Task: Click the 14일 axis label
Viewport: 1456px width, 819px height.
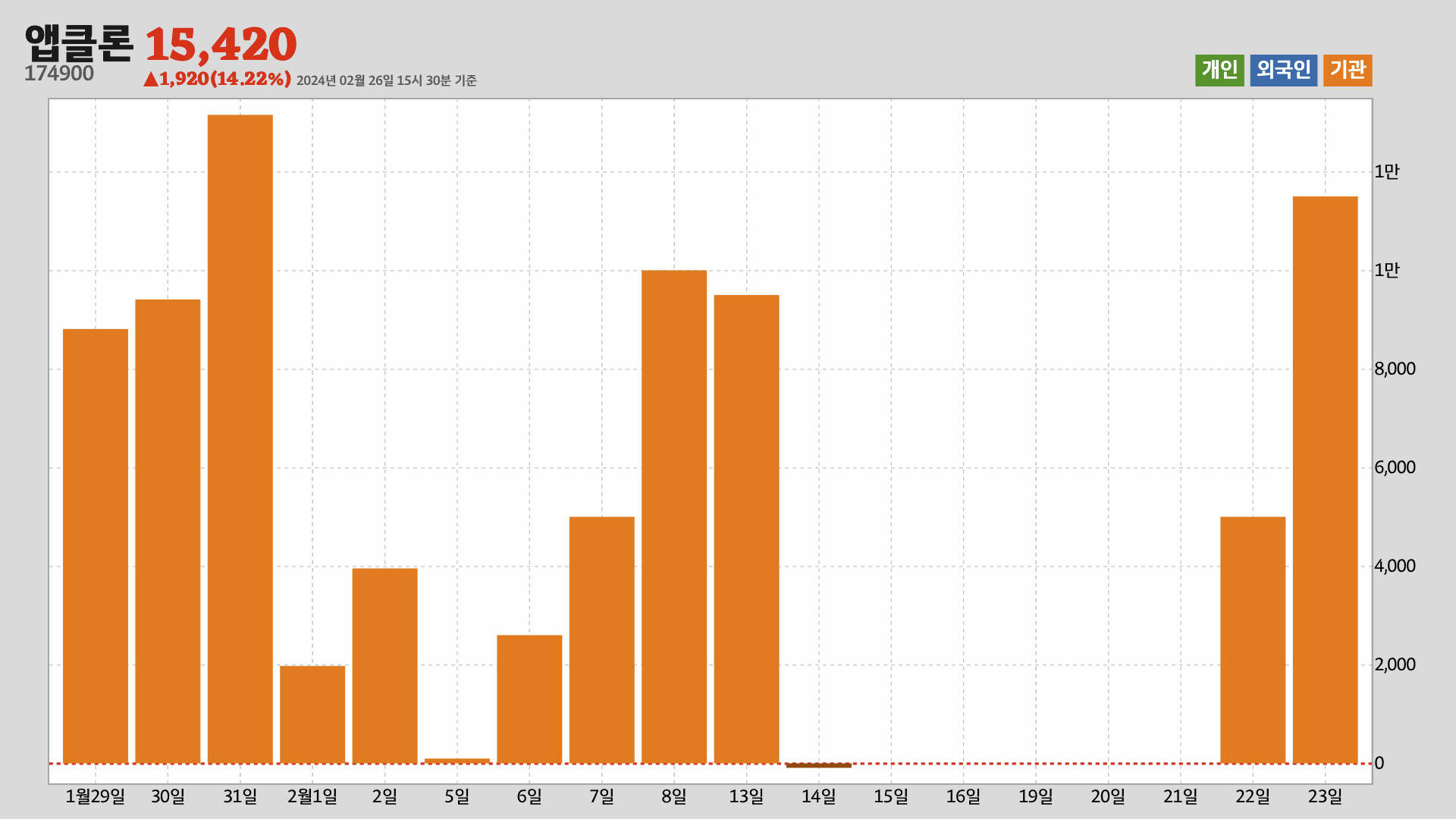Action: coord(819,796)
